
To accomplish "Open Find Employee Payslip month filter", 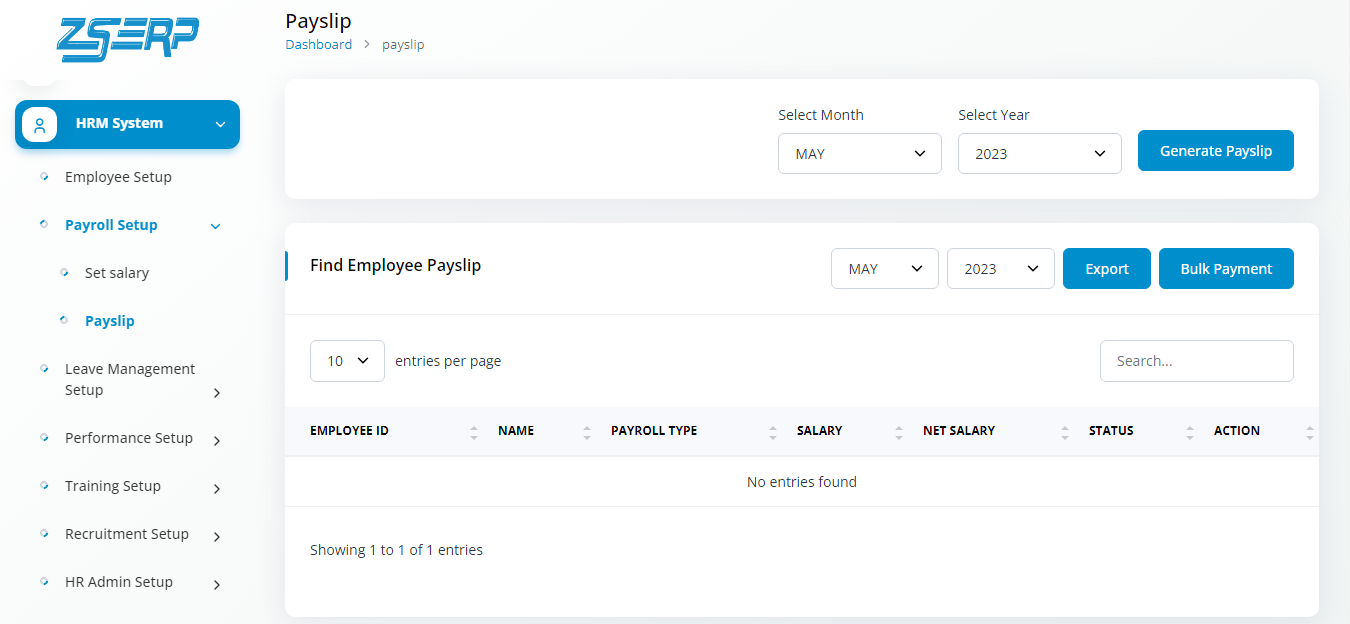I will [x=885, y=269].
